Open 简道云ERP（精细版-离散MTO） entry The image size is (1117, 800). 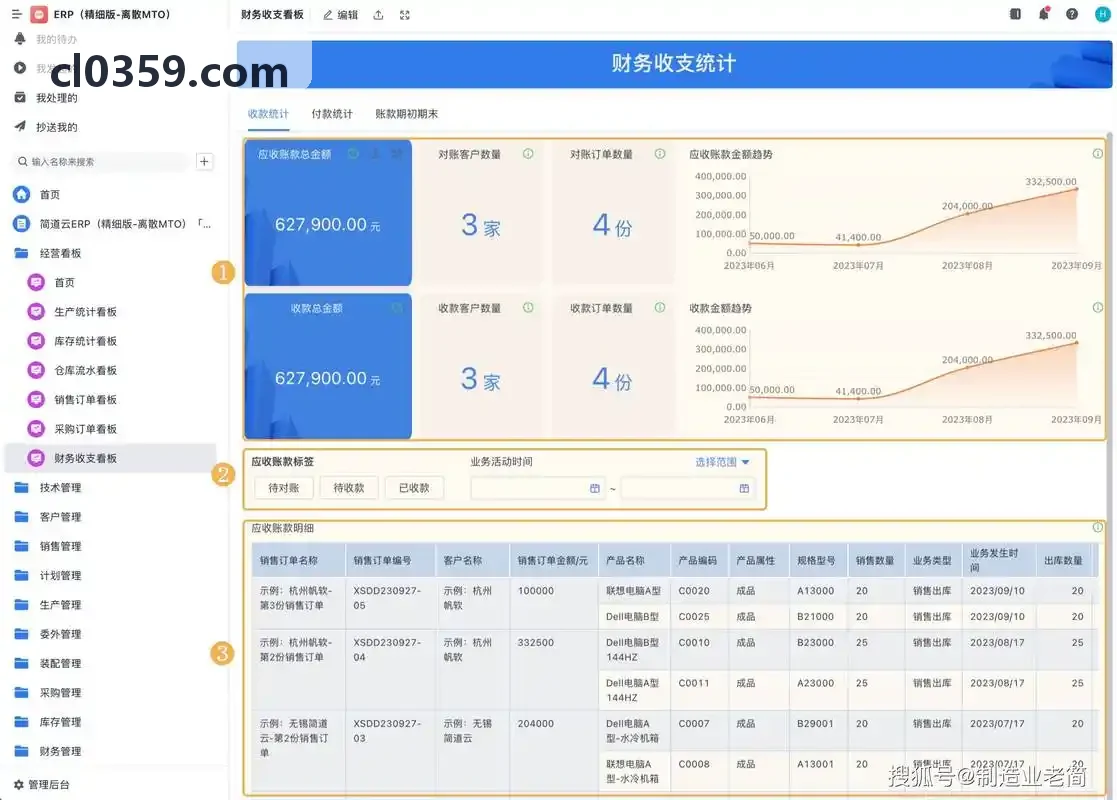tap(113, 224)
